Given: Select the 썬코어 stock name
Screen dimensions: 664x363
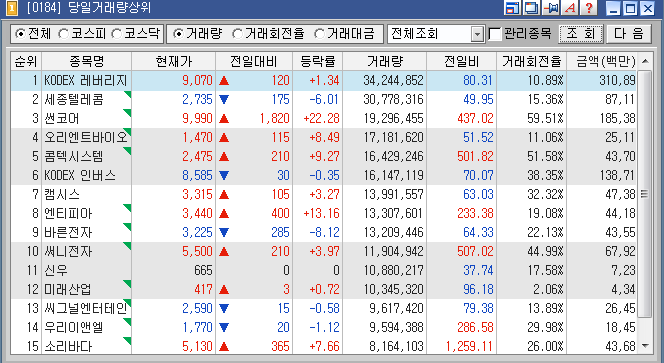Looking at the screenshot, I should coord(62,119).
